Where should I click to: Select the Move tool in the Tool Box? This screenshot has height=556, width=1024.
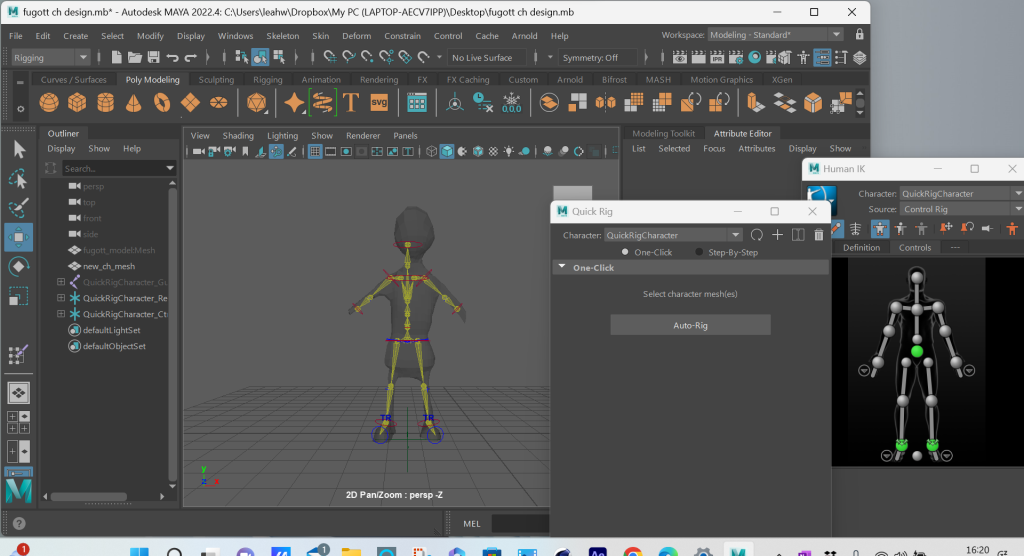coord(18,238)
